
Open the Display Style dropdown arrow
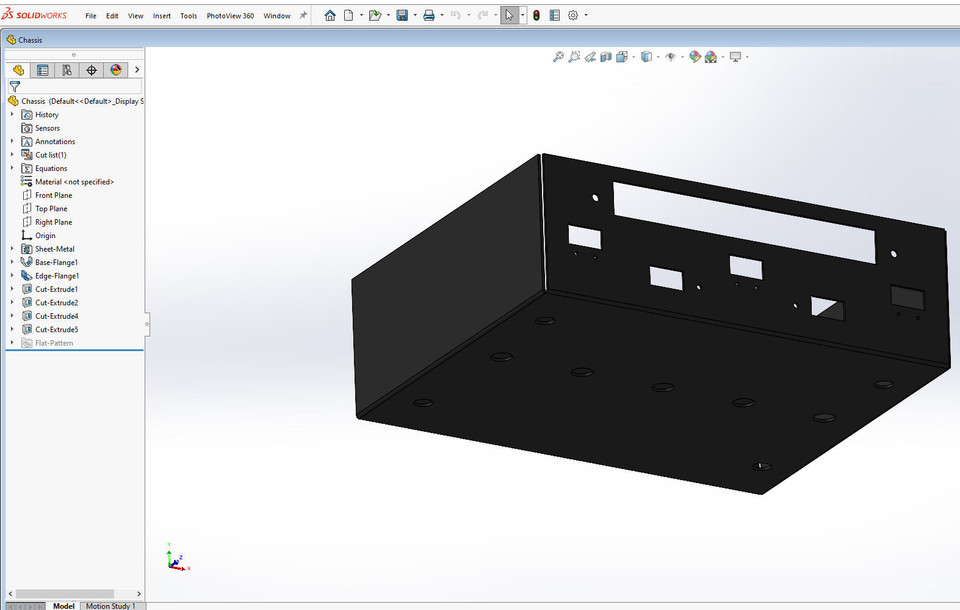click(657, 57)
